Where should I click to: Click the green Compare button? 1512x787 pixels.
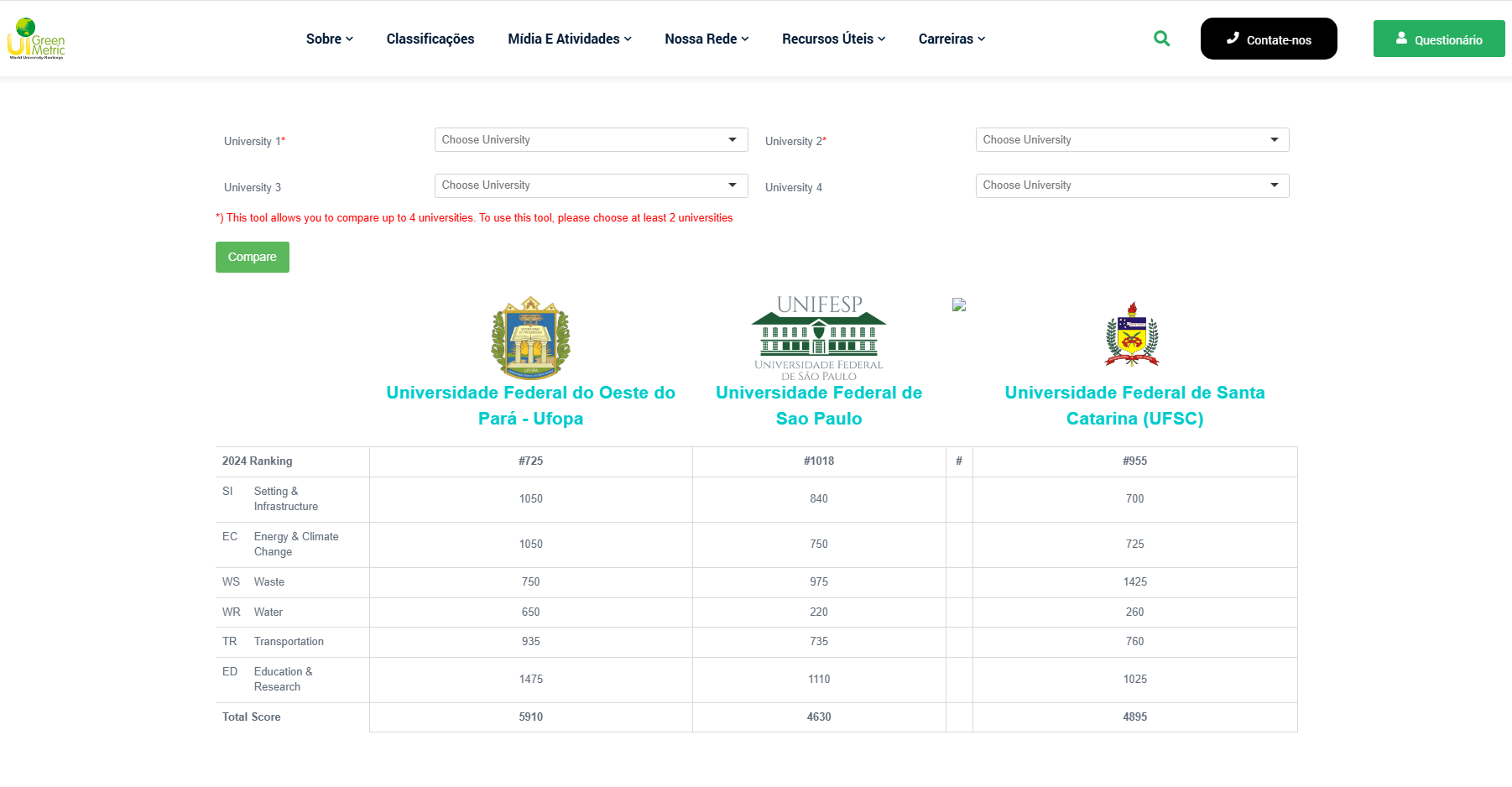(x=253, y=257)
